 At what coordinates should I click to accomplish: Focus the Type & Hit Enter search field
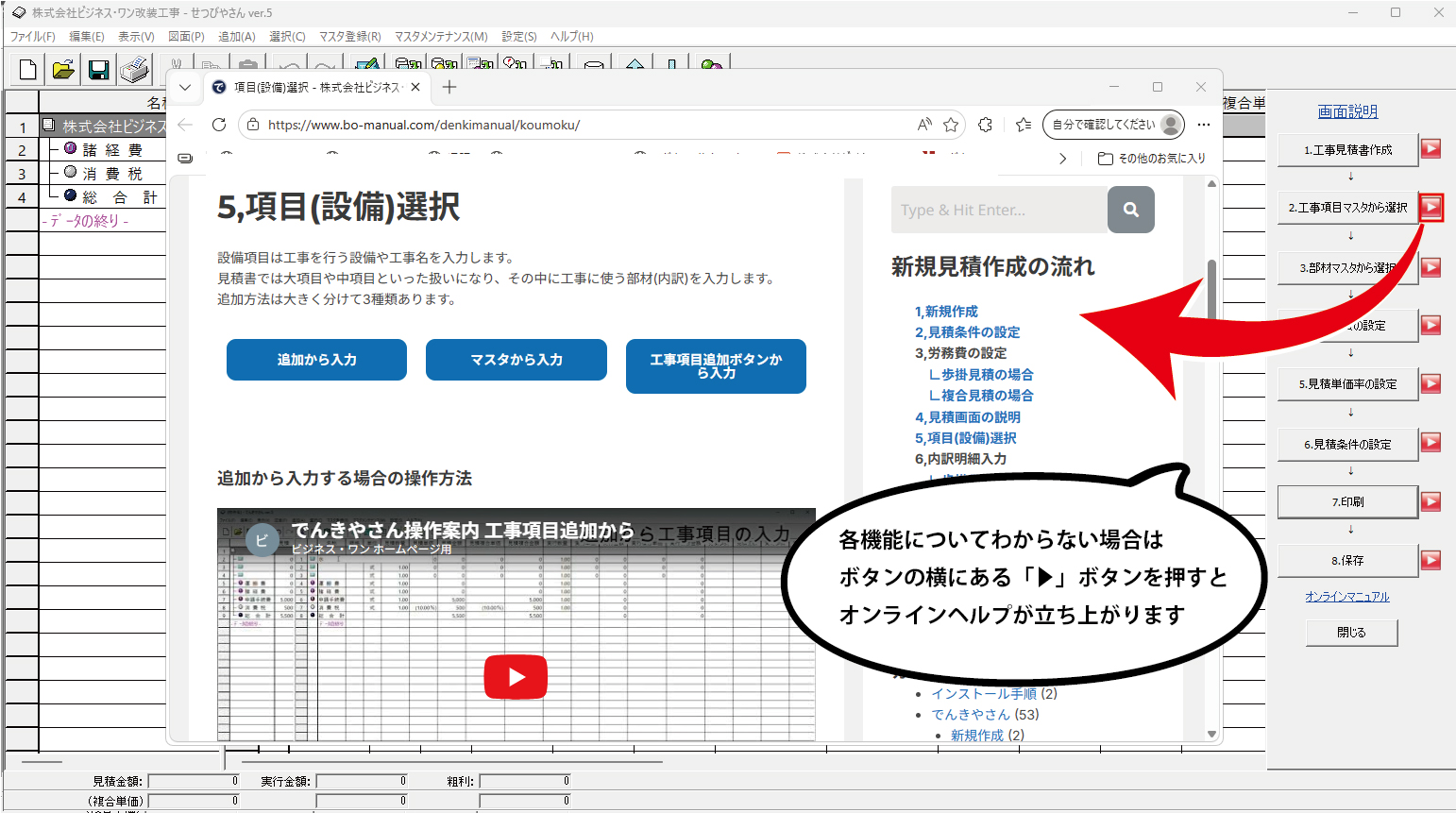999,210
